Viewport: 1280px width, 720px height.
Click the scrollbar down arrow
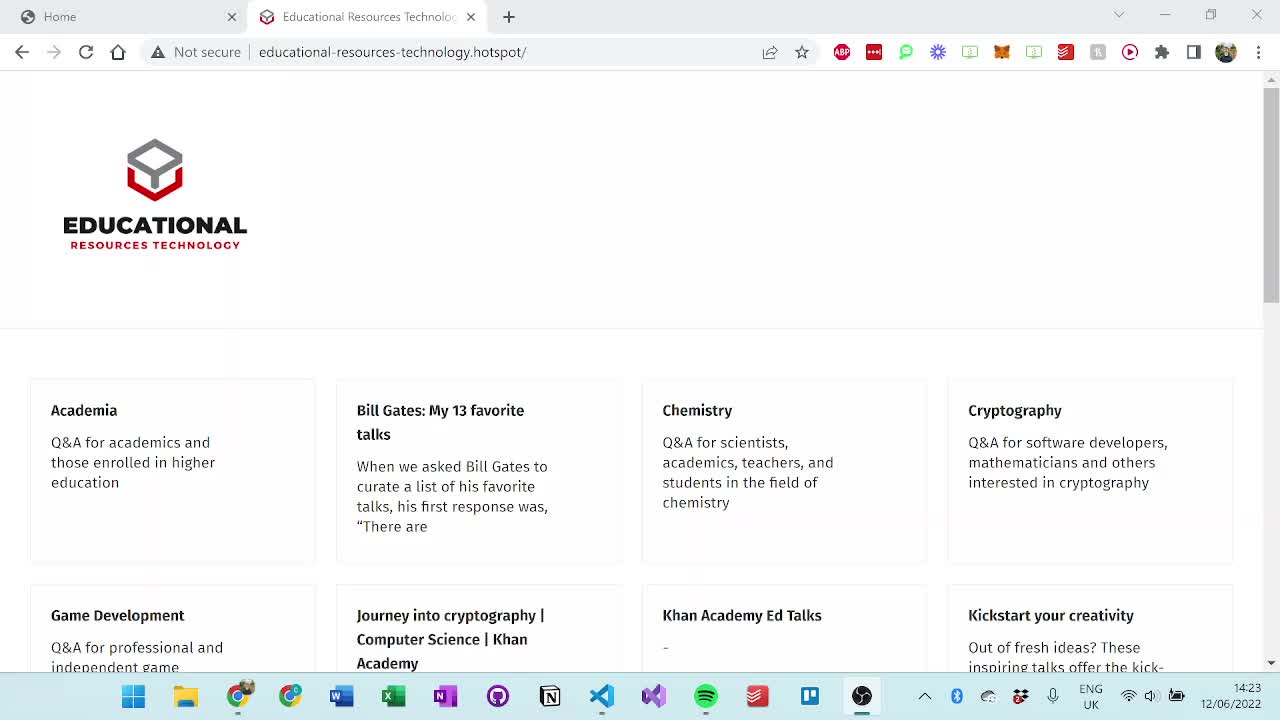[x=1271, y=663]
